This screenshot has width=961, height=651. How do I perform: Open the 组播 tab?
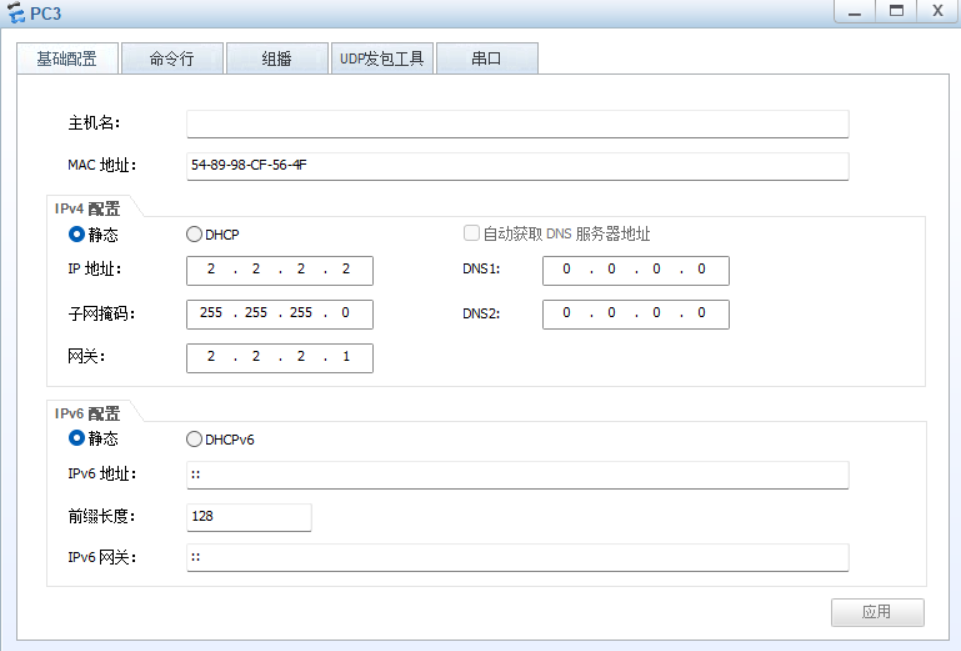(x=277, y=59)
